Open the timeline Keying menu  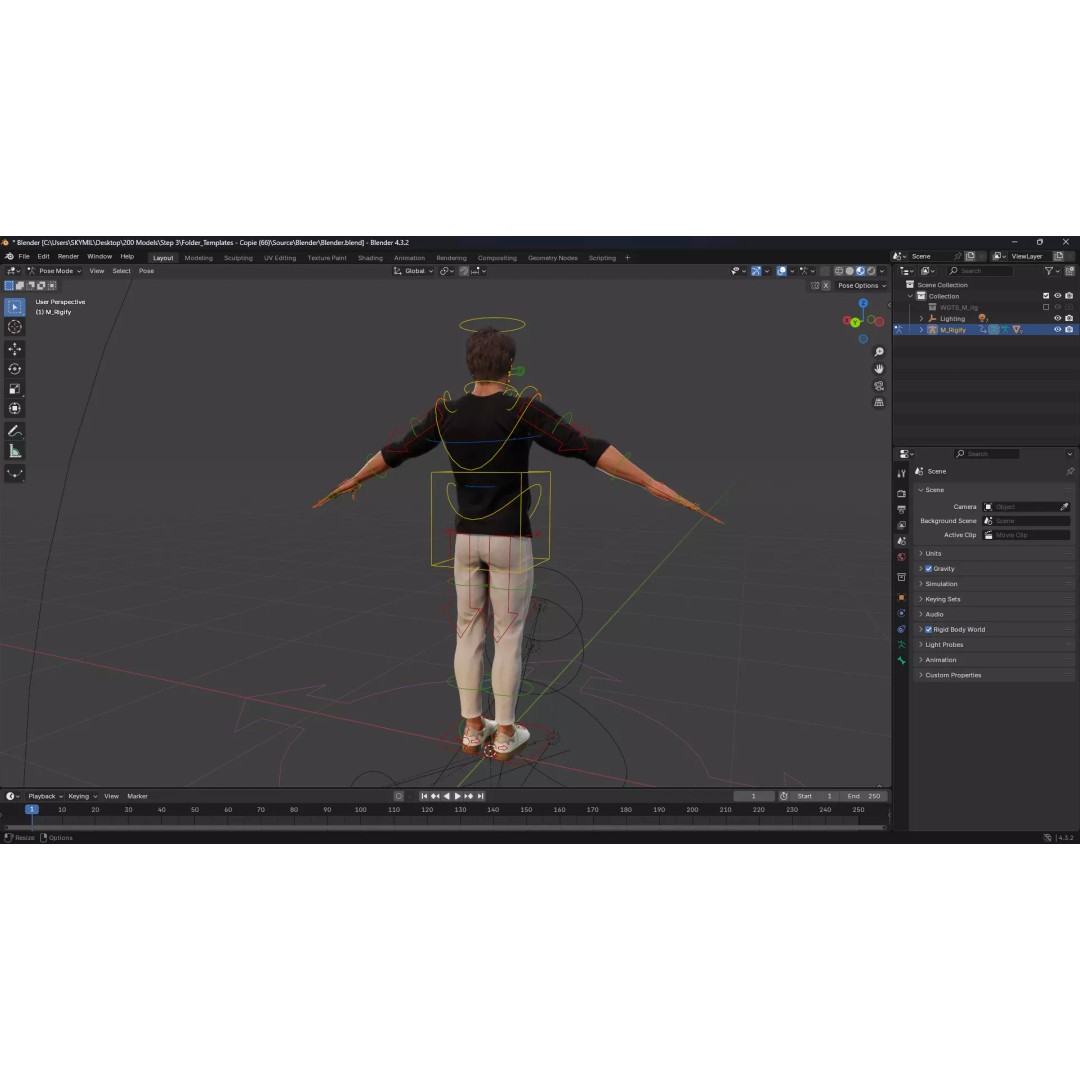(82, 796)
